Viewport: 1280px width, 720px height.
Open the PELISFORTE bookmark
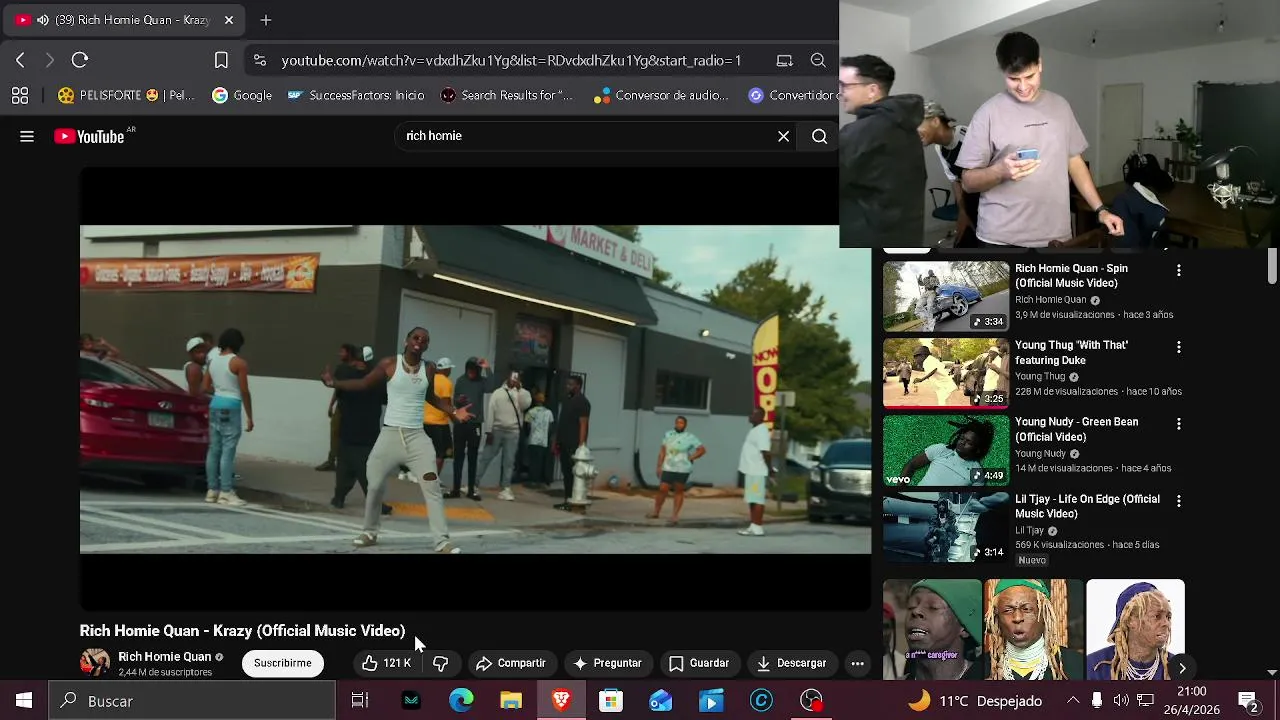pos(126,95)
